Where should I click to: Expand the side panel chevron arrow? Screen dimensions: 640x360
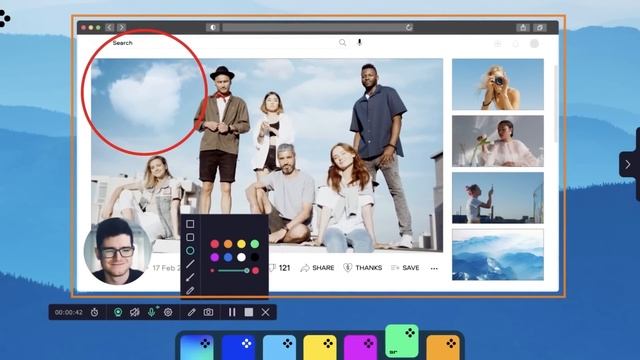[x=628, y=164]
